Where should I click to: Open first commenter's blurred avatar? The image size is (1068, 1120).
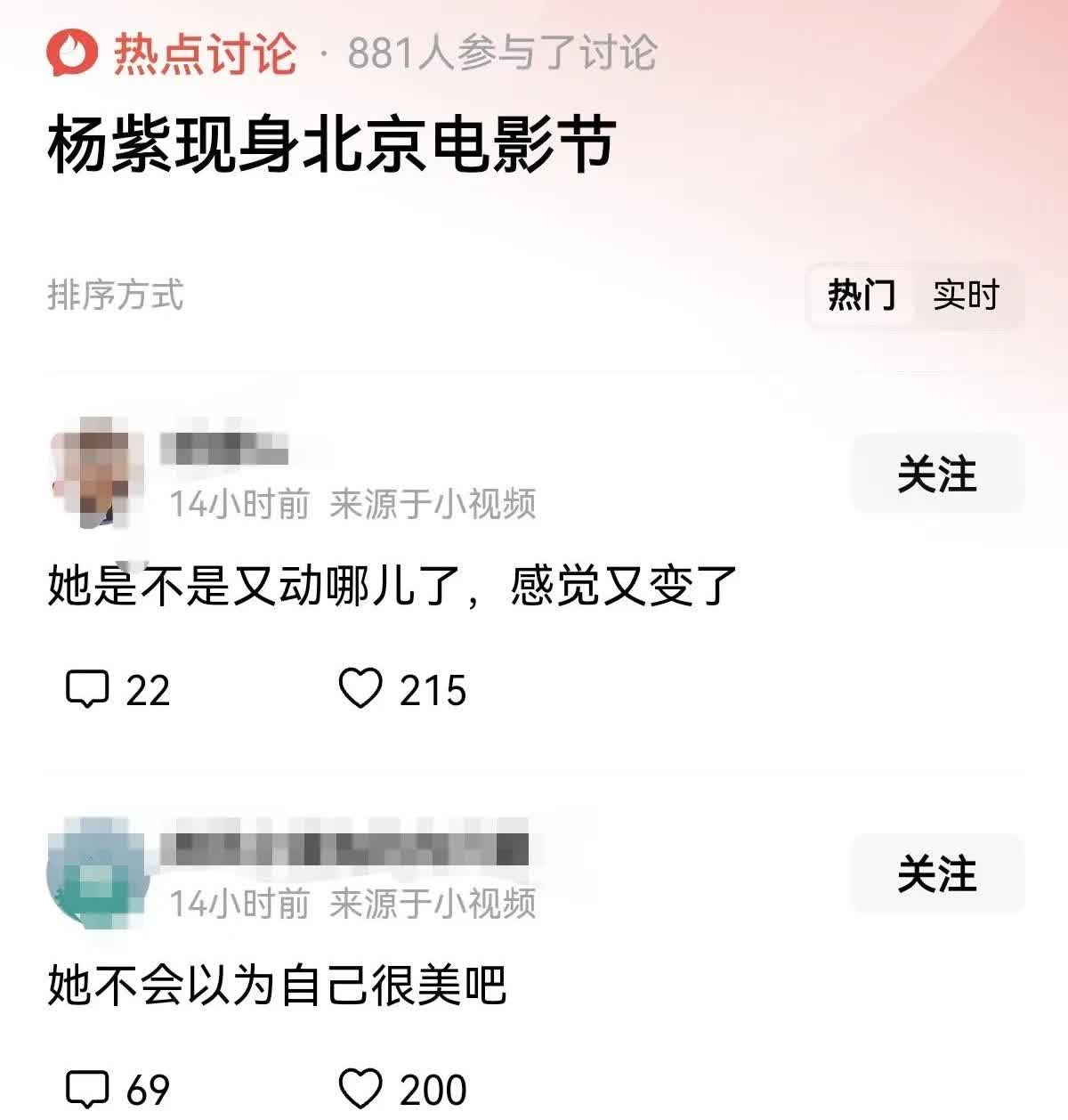(96, 472)
